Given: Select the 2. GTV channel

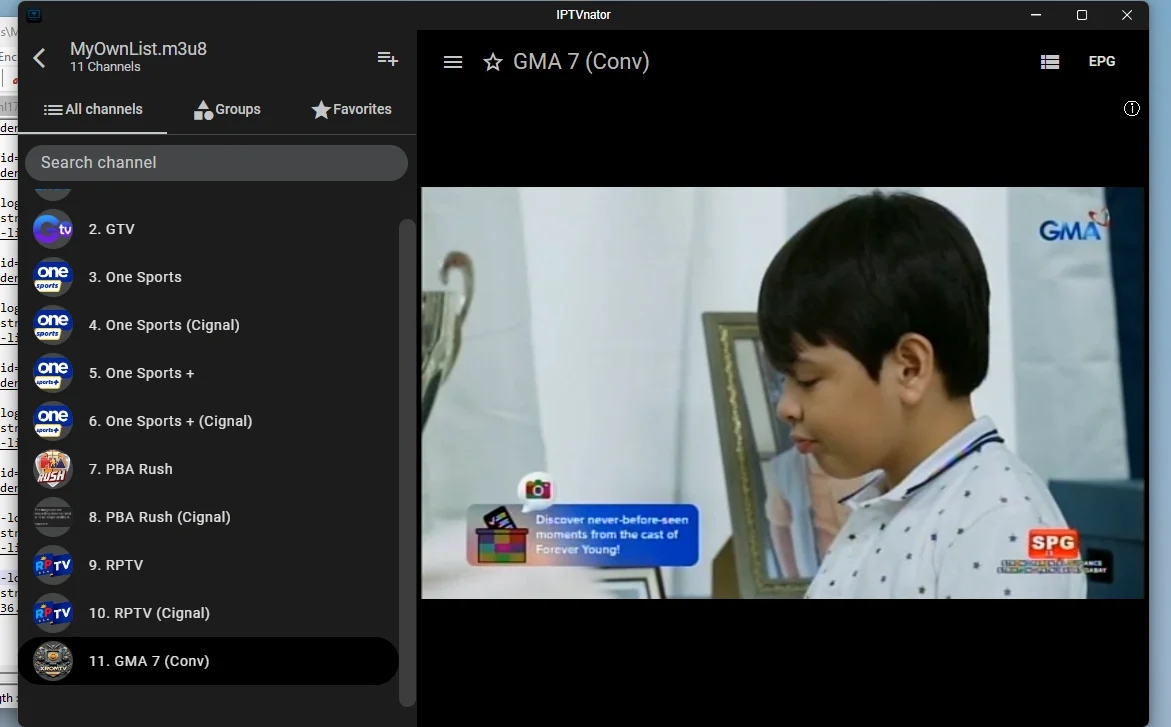Looking at the screenshot, I should tap(209, 229).
